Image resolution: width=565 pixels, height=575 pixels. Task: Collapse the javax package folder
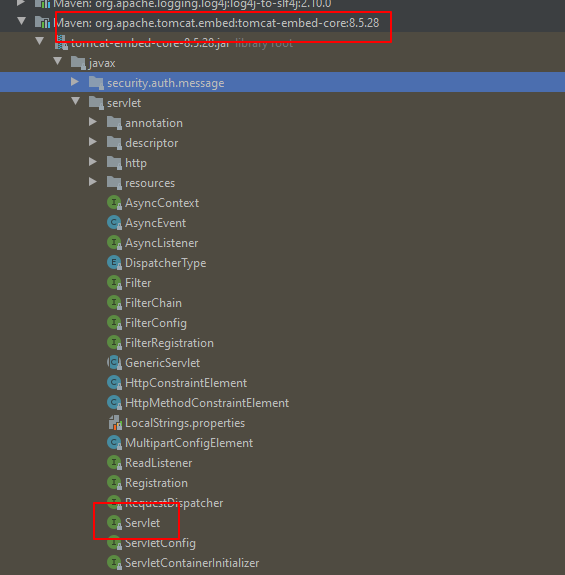(58, 61)
